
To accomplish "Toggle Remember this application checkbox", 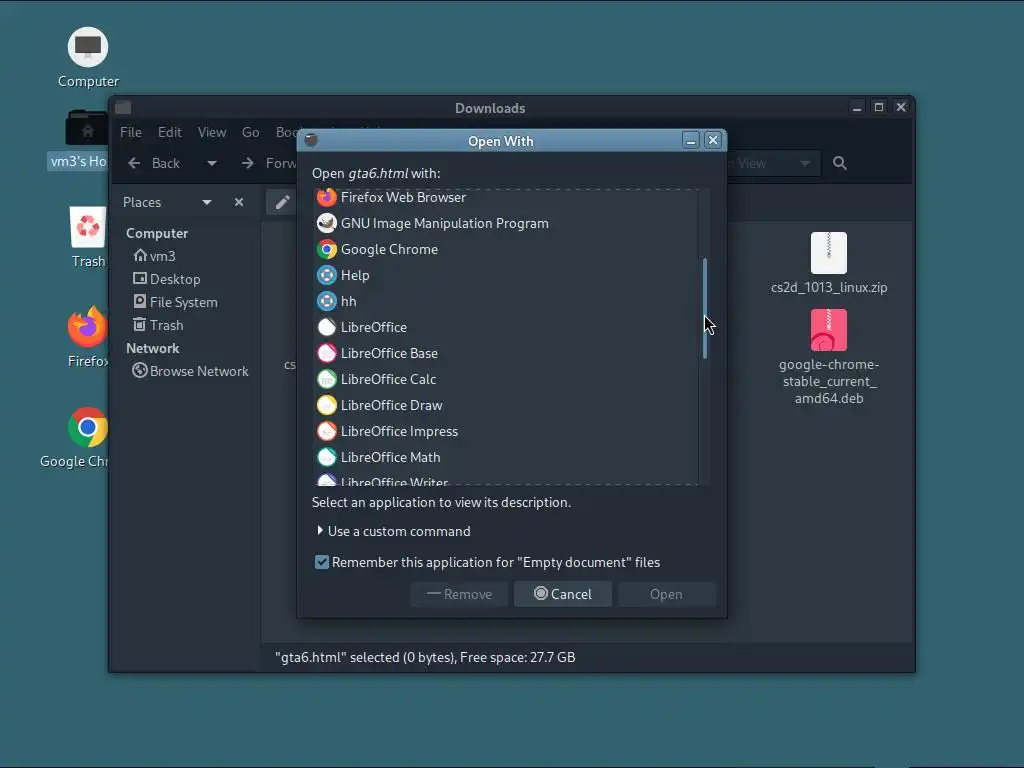I will click(x=322, y=562).
